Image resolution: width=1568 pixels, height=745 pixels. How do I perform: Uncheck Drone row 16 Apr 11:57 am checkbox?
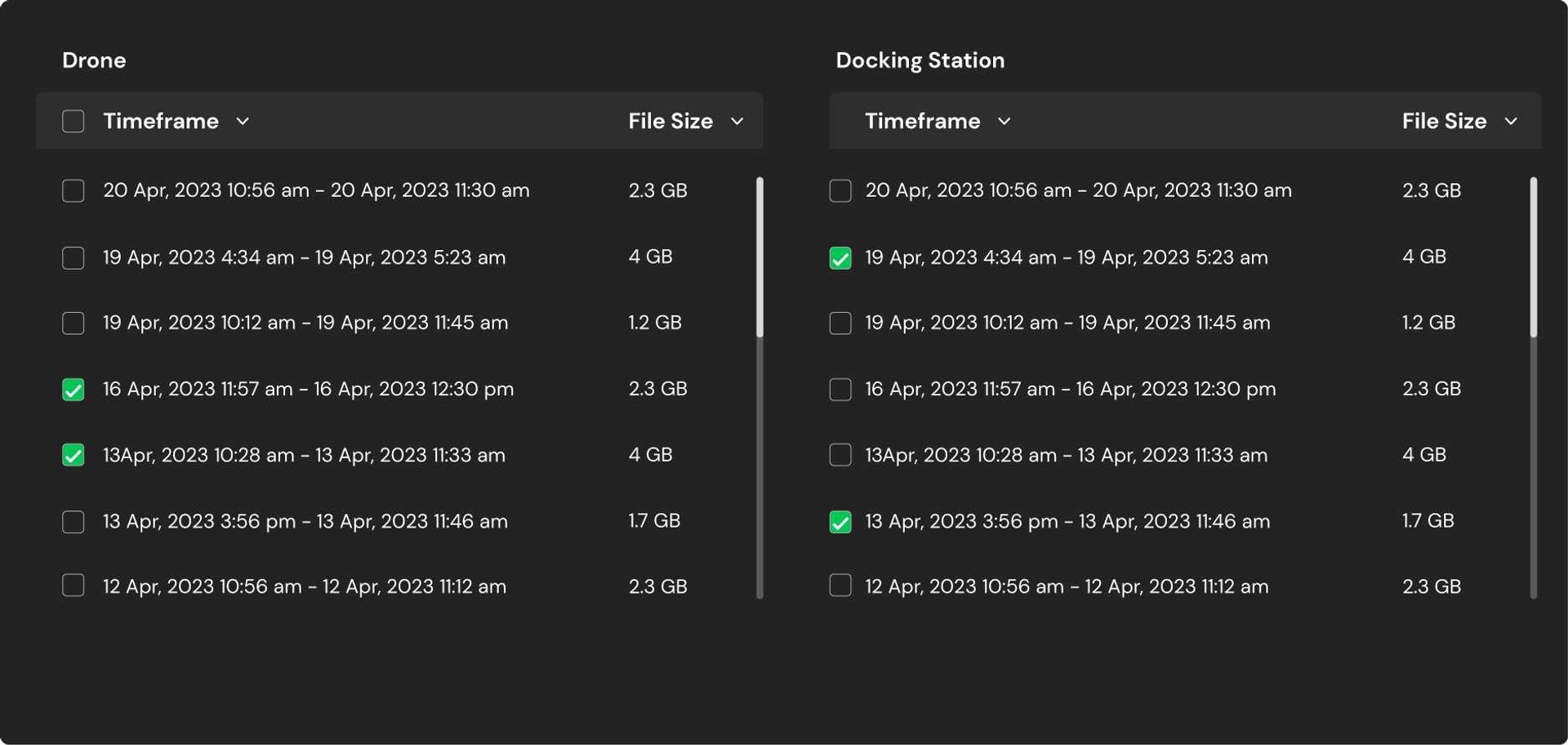click(x=73, y=389)
